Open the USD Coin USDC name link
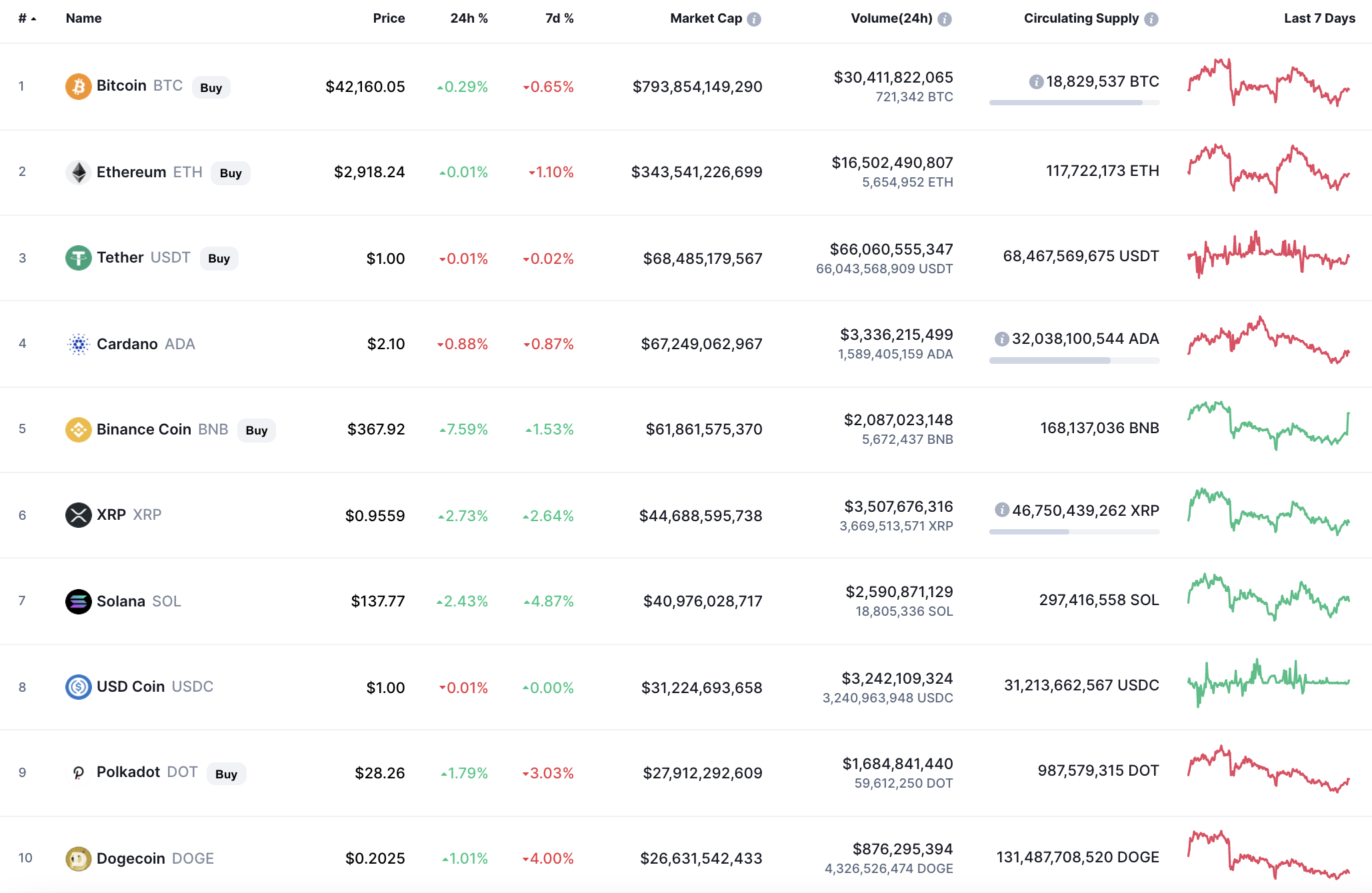This screenshot has height=893, width=1372. 155,687
